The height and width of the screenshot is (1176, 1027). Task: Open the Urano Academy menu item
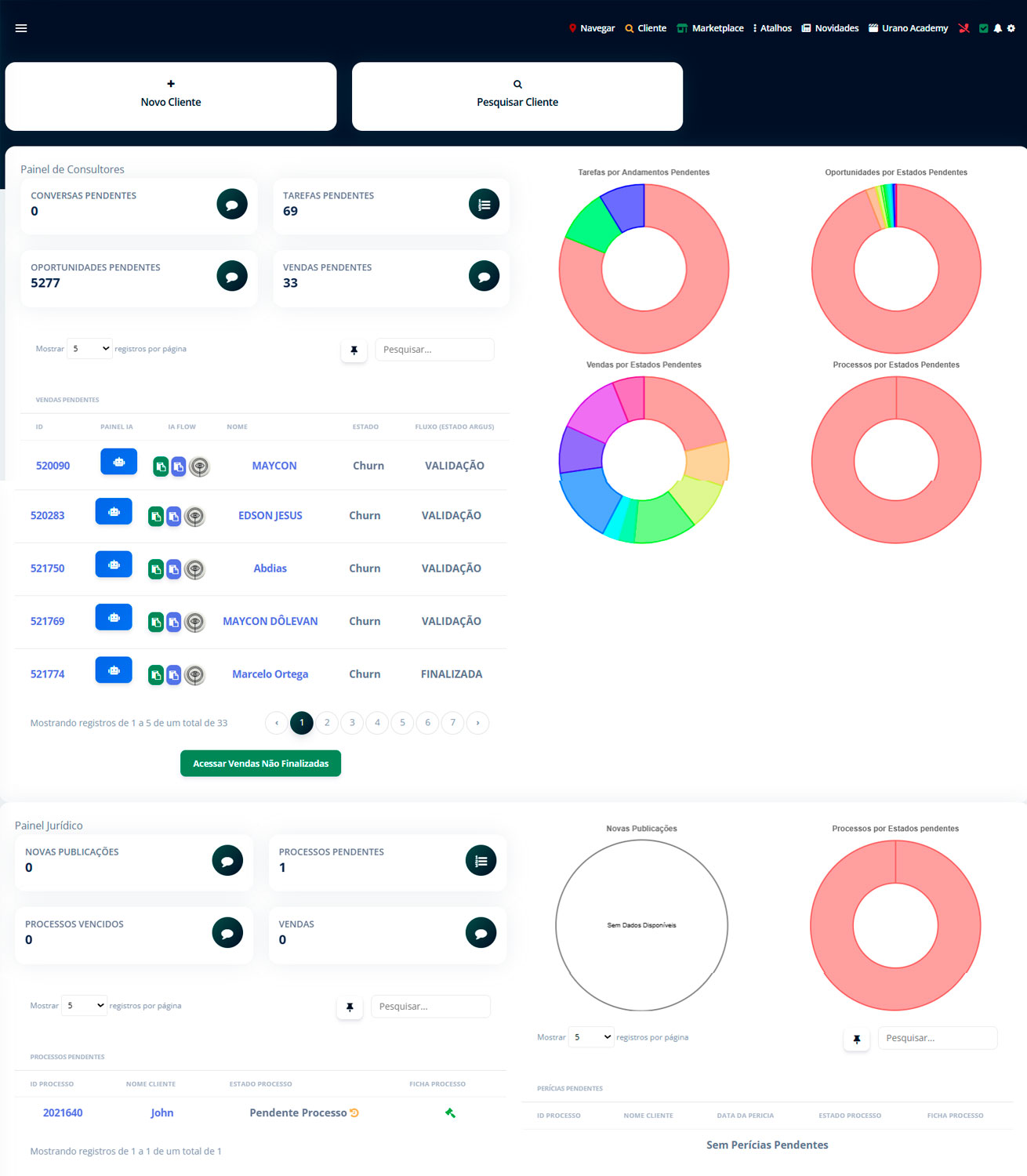[908, 28]
